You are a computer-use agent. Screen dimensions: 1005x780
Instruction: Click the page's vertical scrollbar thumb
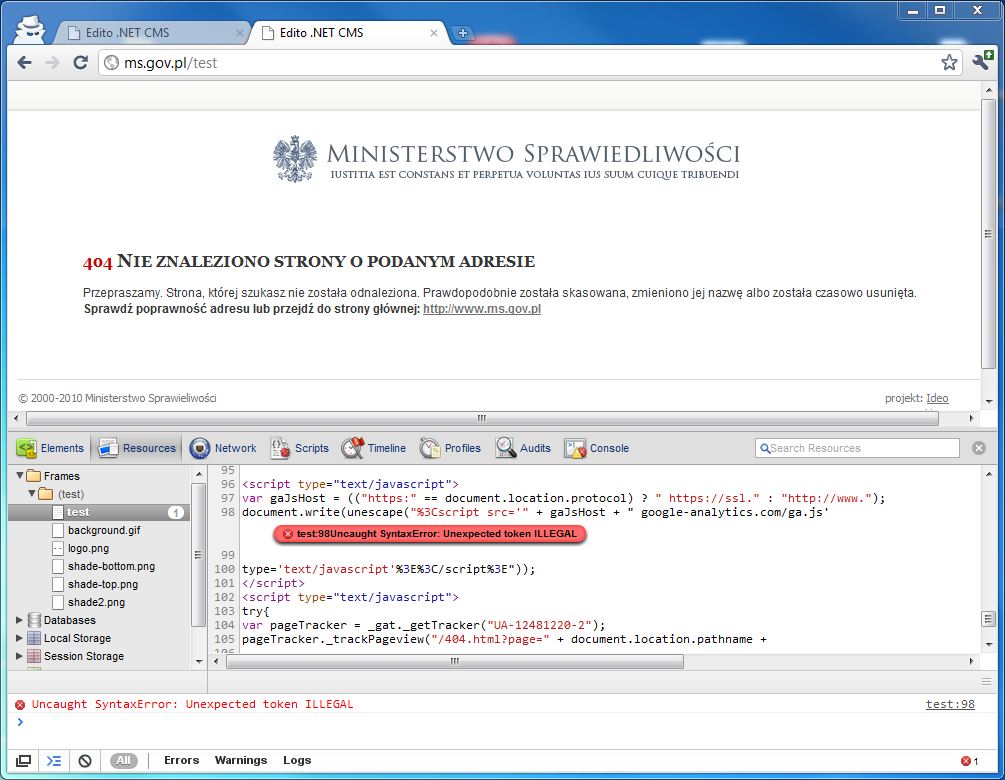[988, 234]
